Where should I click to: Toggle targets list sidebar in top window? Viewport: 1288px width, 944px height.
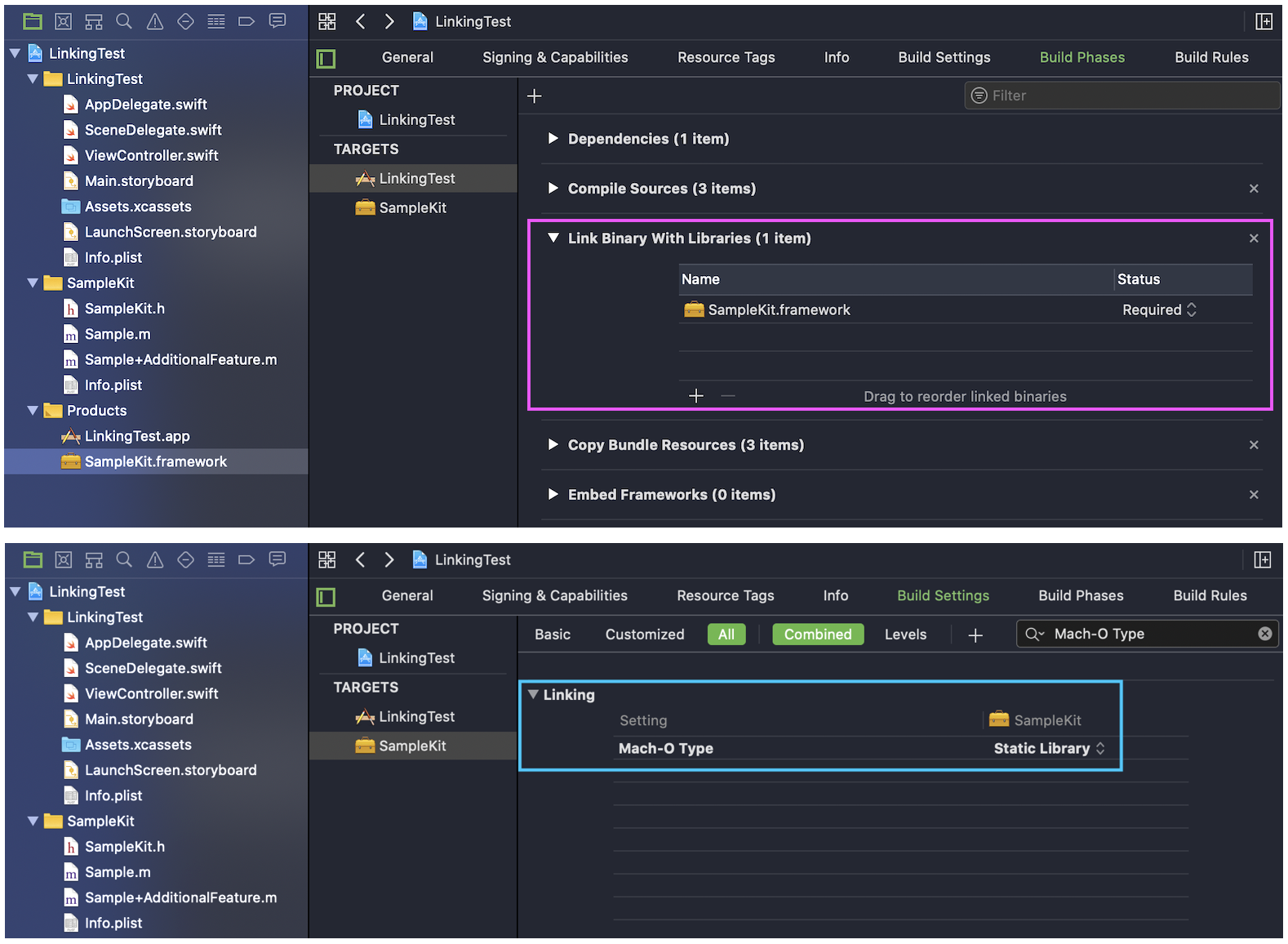[x=326, y=59]
